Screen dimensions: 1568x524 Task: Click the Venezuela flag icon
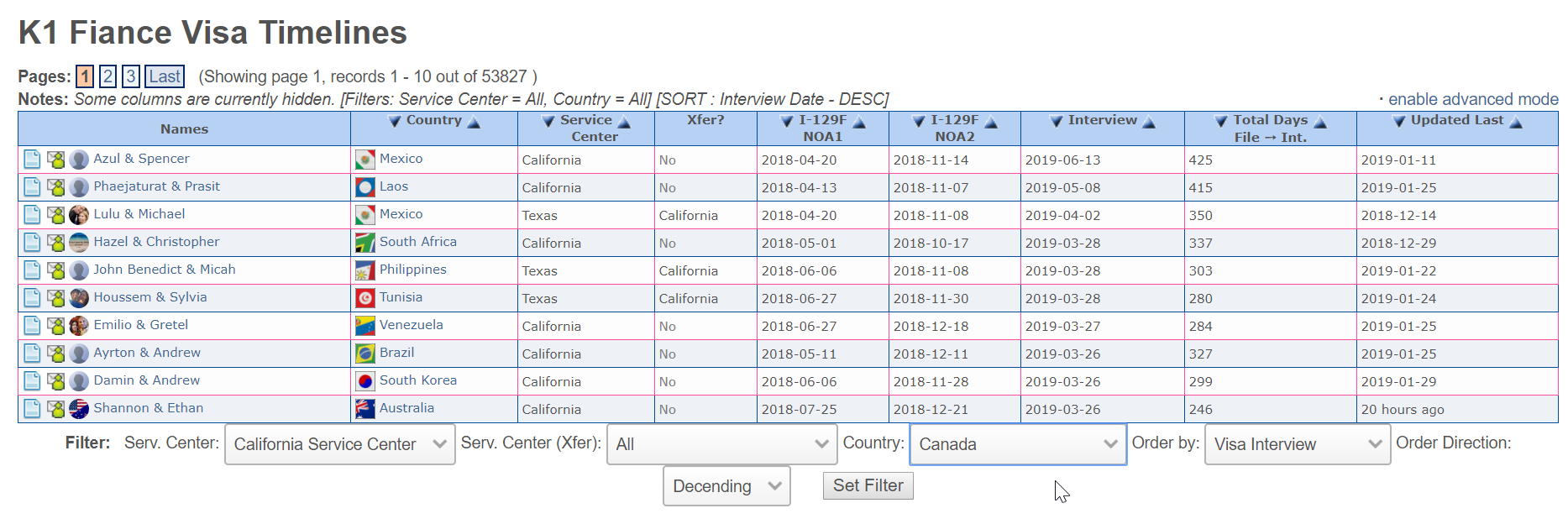[365, 326]
